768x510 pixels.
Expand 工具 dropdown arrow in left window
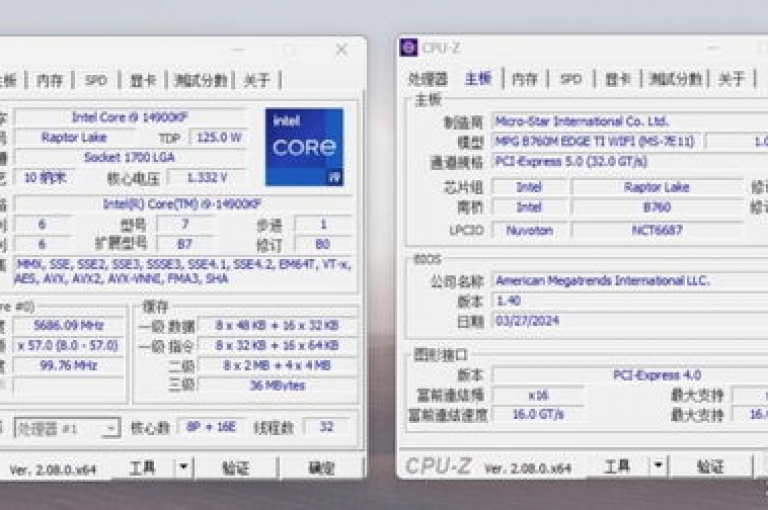point(184,468)
